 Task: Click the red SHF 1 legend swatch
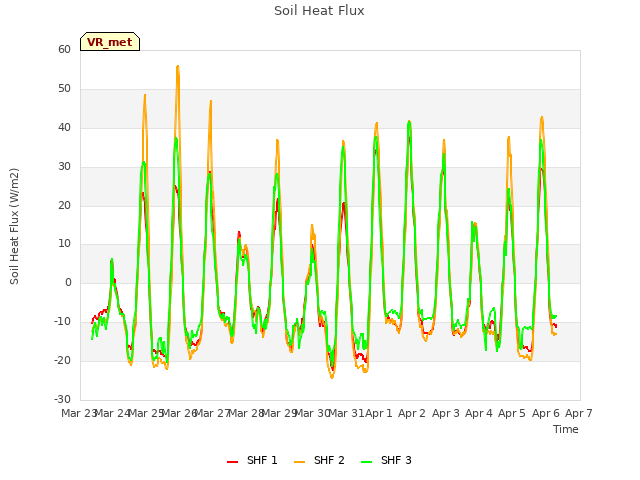pyautogui.click(x=232, y=462)
